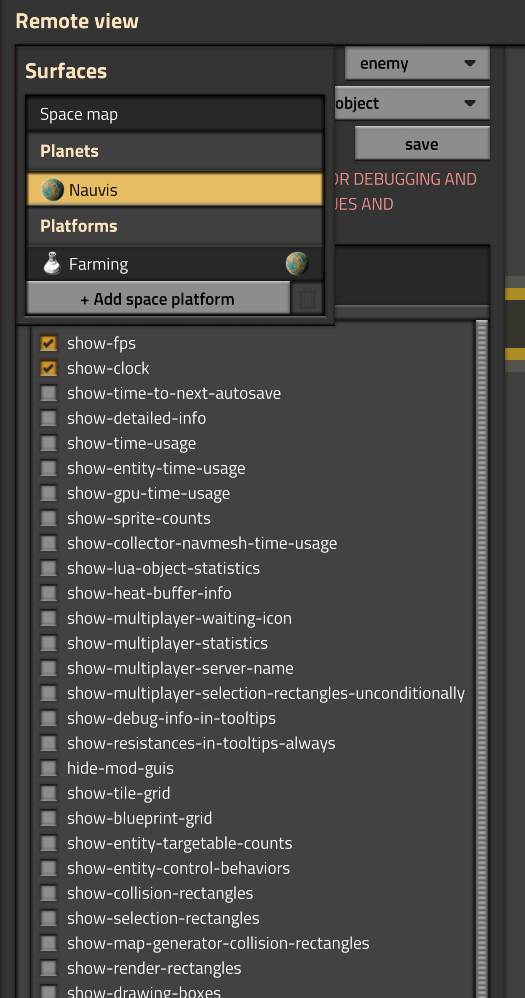
Task: Toggle show-multiplayer-server-name checkbox
Action: coord(48,668)
